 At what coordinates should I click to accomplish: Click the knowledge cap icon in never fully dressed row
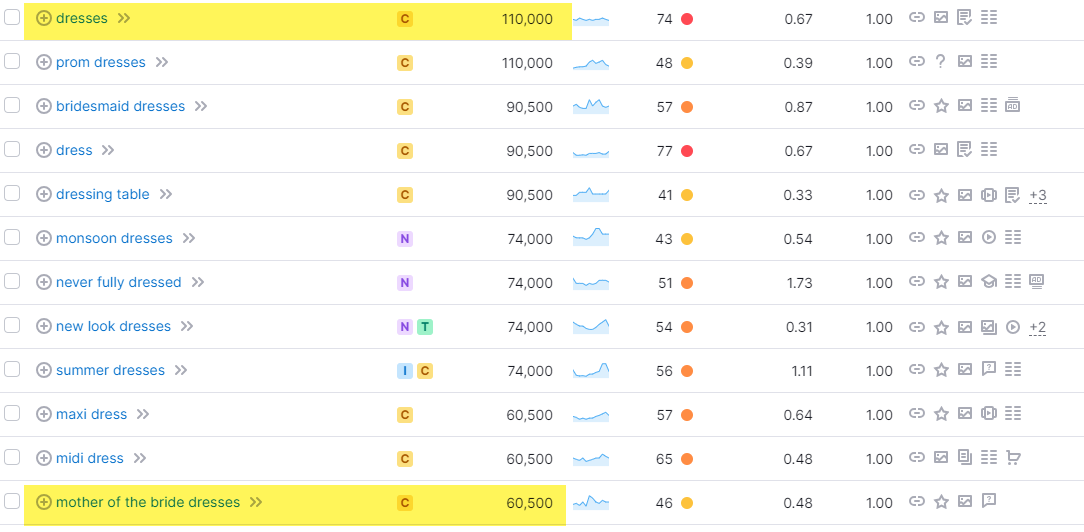pyautogui.click(x=989, y=282)
